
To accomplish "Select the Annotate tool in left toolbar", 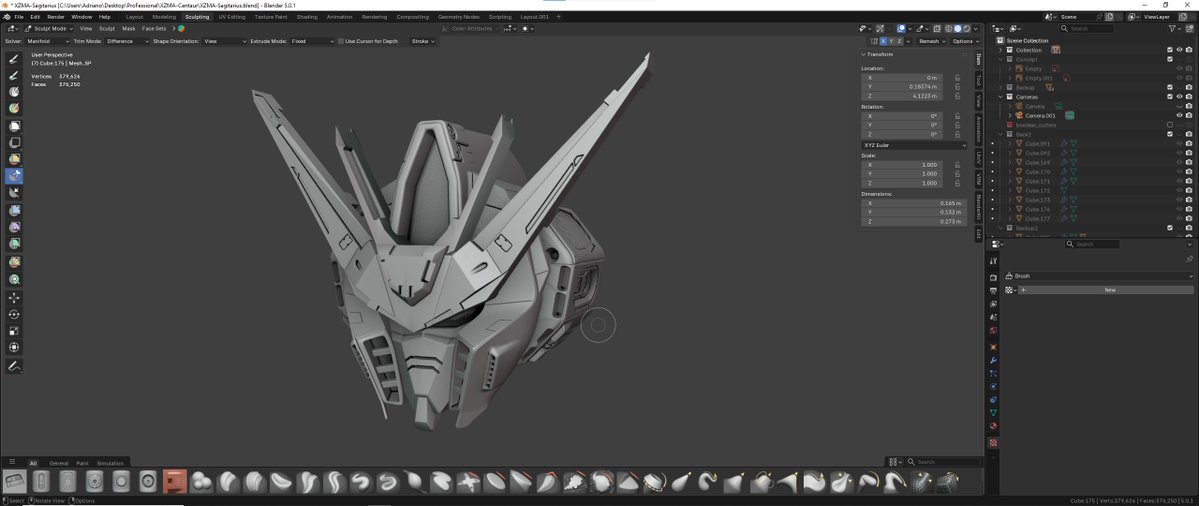I will 14,366.
